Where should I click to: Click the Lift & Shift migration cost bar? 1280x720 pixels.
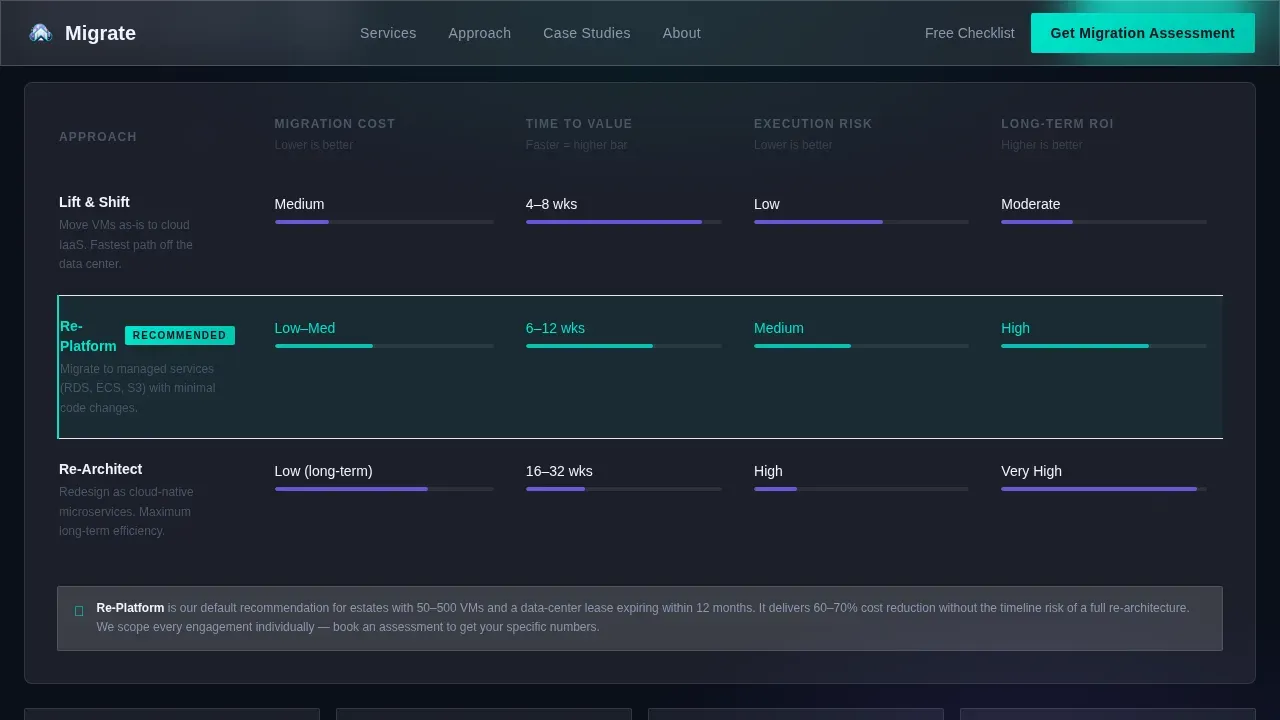(384, 222)
